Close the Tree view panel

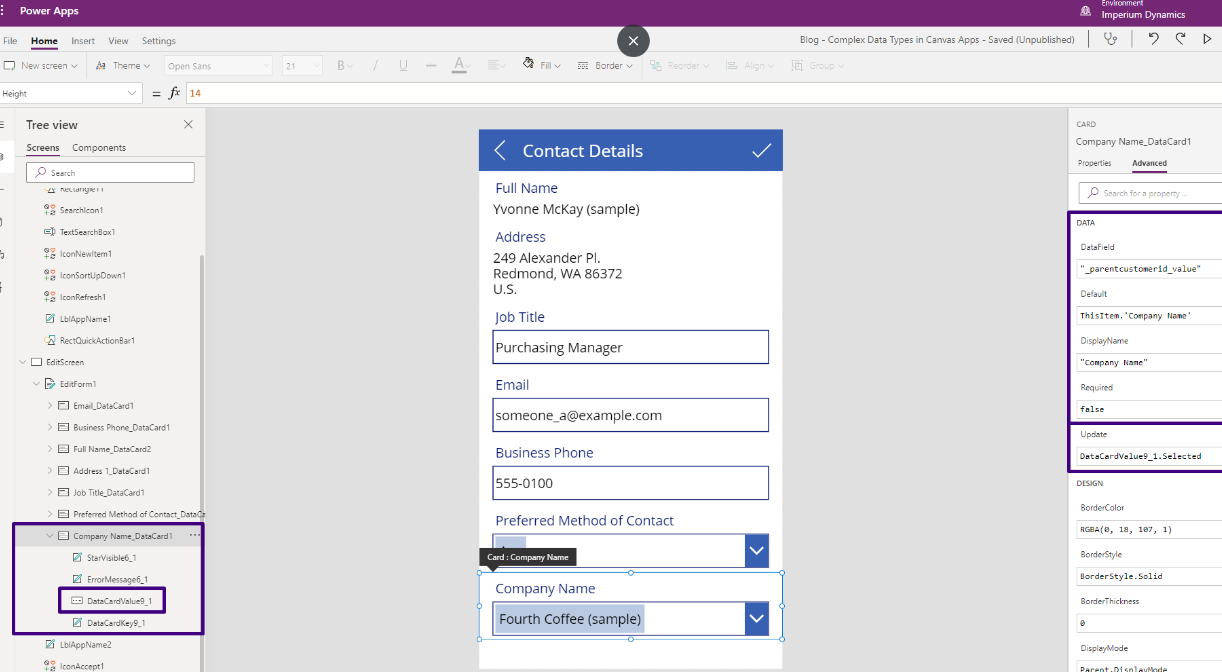(188, 124)
